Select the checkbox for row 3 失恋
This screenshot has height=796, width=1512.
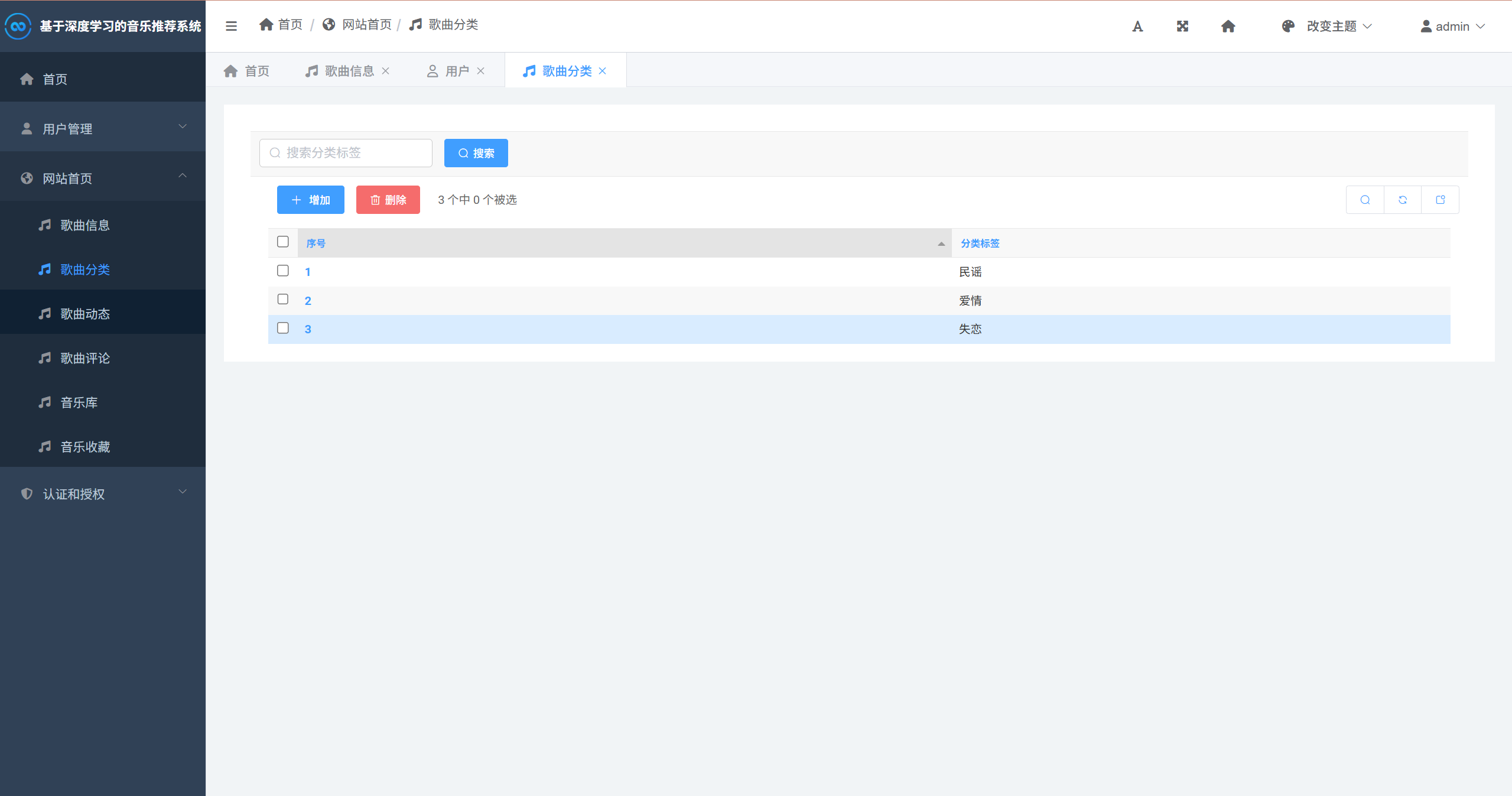283,328
